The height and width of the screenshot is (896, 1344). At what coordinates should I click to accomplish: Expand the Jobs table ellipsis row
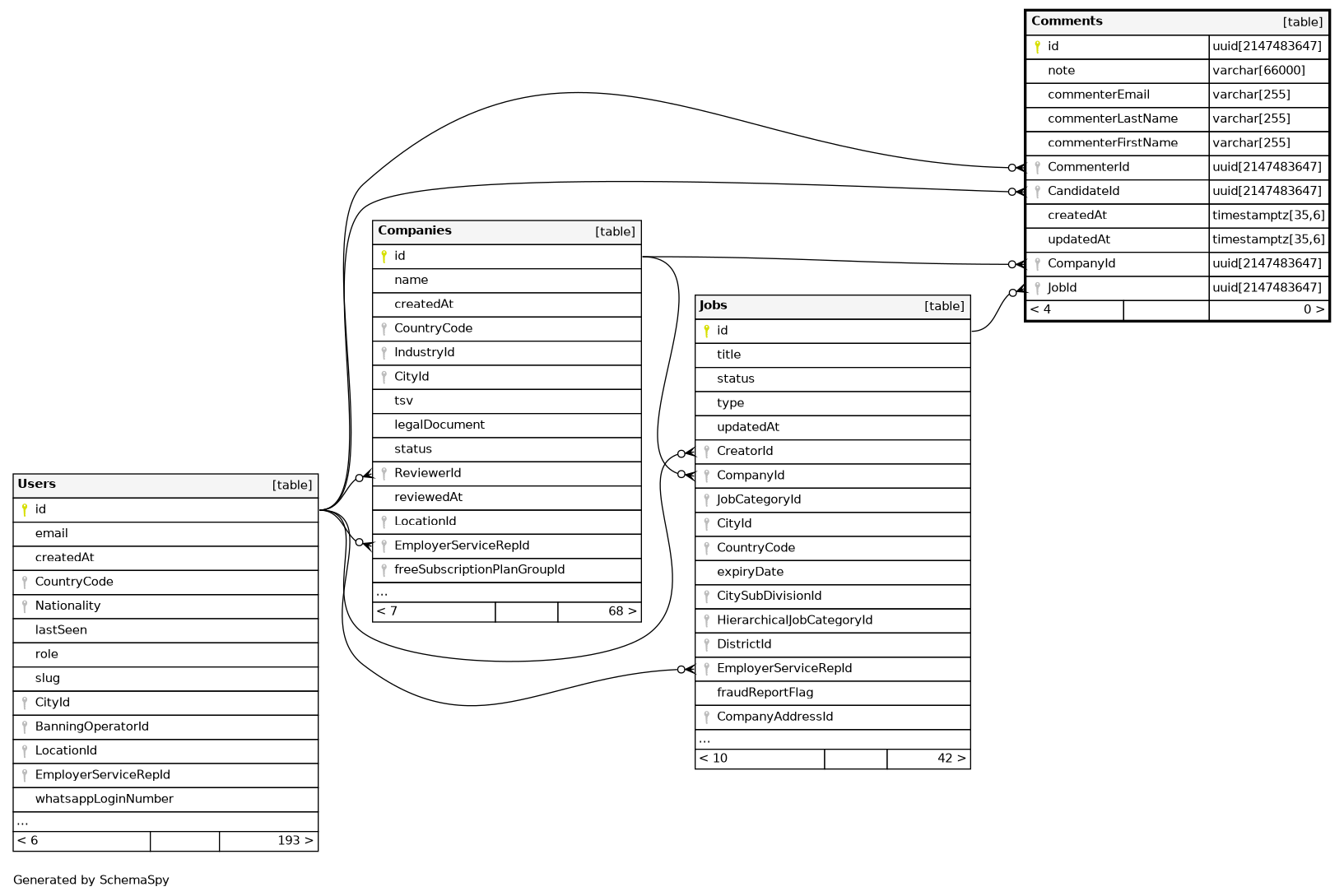[x=705, y=739]
